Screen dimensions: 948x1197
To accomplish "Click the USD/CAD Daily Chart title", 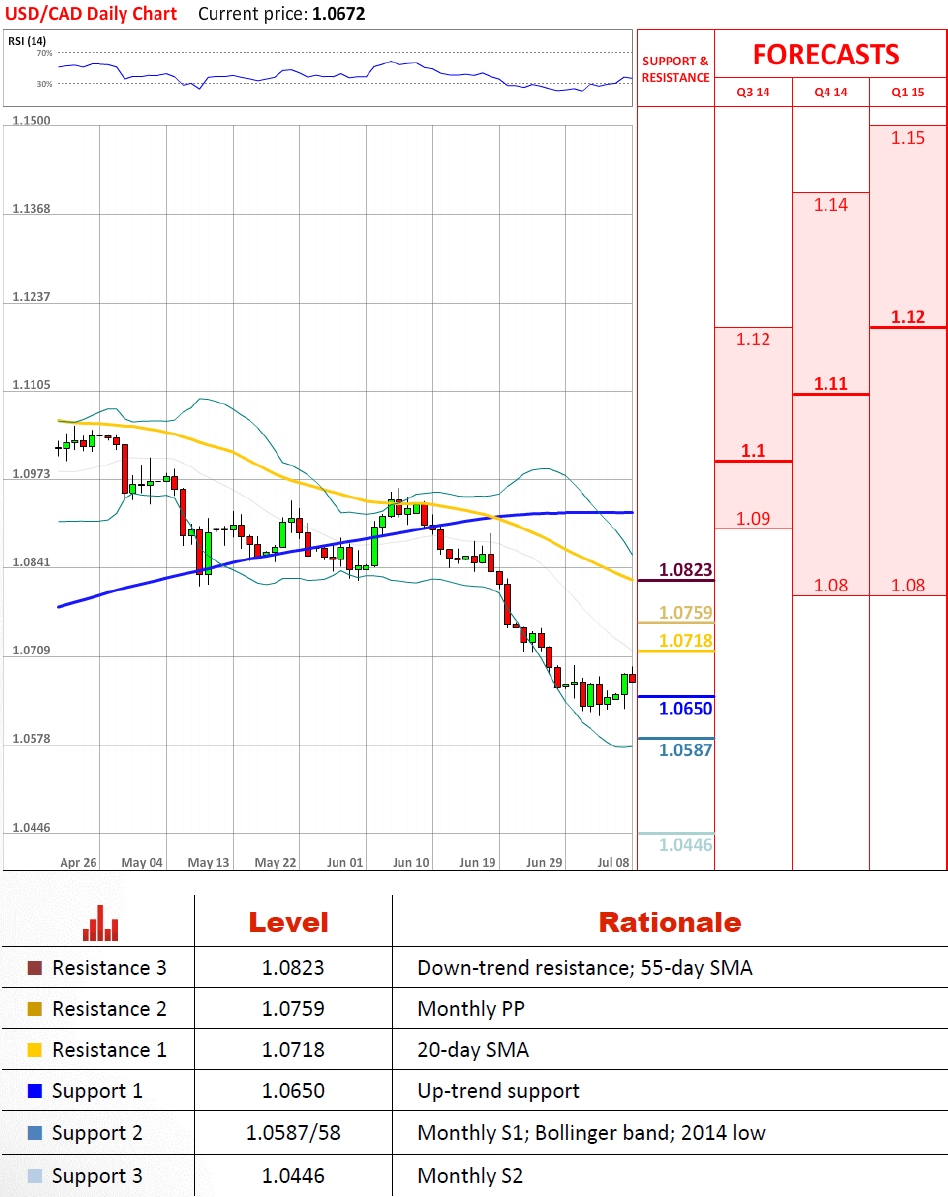I will click(x=91, y=14).
